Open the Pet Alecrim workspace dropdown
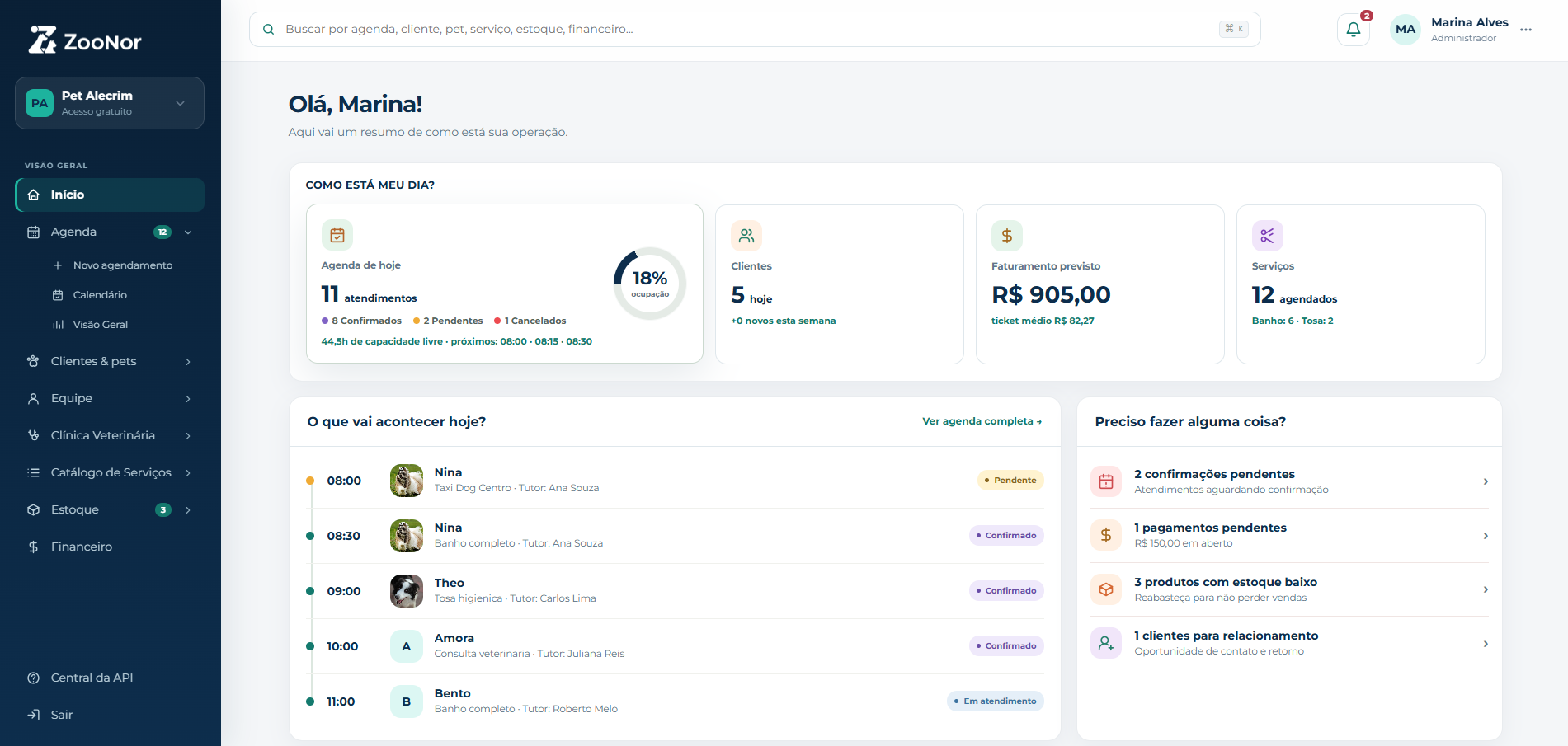Image resolution: width=1568 pixels, height=746 pixels. [110, 103]
